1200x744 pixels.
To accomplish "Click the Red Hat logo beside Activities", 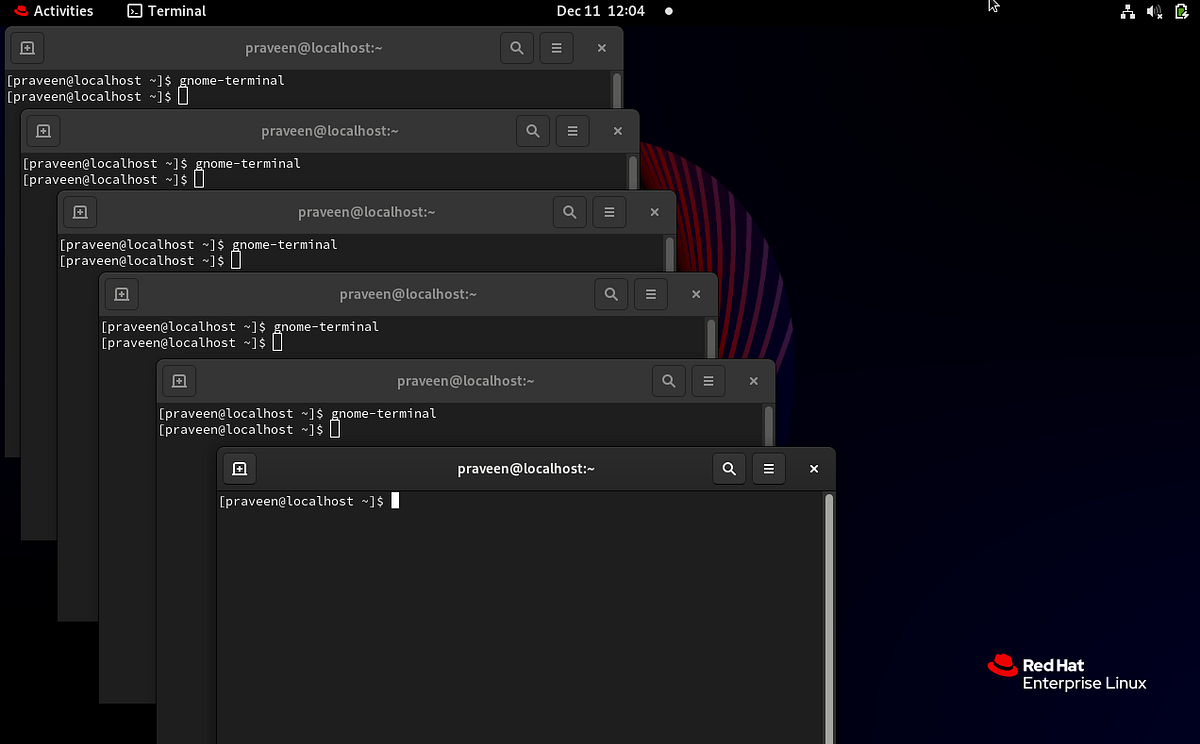I will (19, 11).
